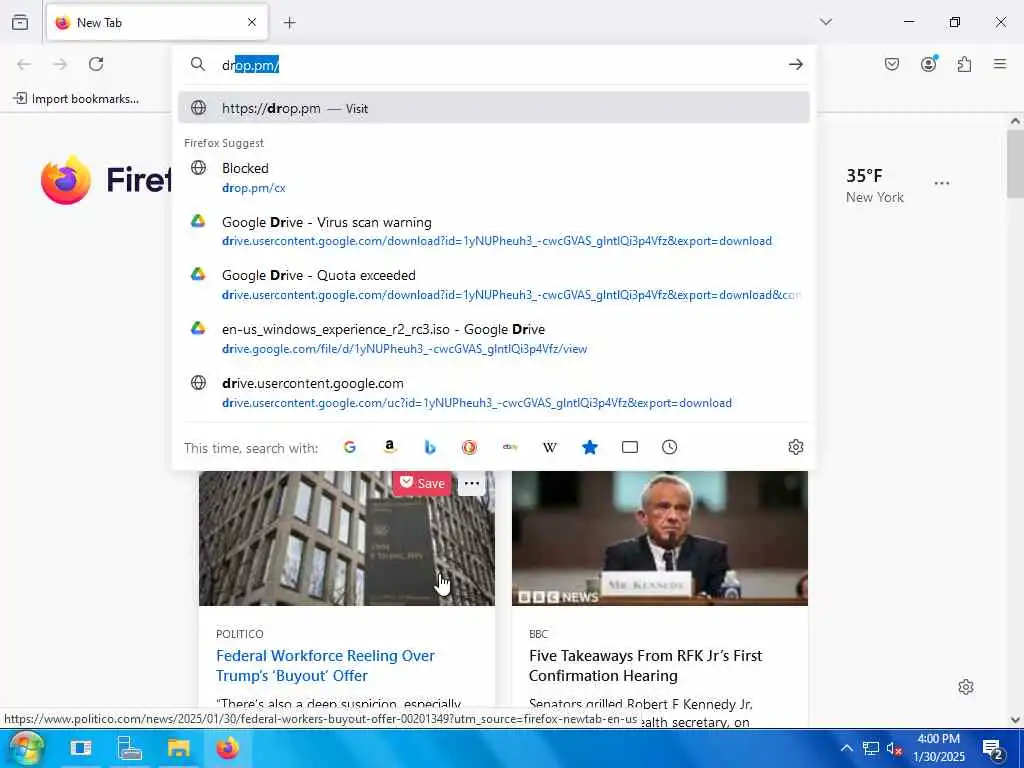
Task: Select Google Drive Quota exceeded suggestion
Action: [494, 285]
